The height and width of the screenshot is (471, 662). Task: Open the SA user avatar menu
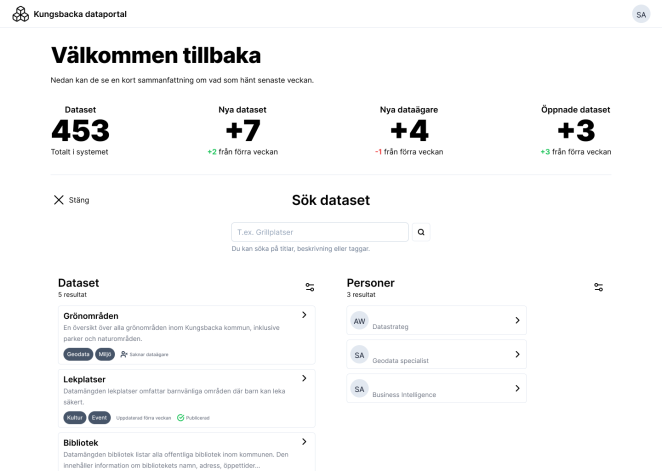pos(640,14)
